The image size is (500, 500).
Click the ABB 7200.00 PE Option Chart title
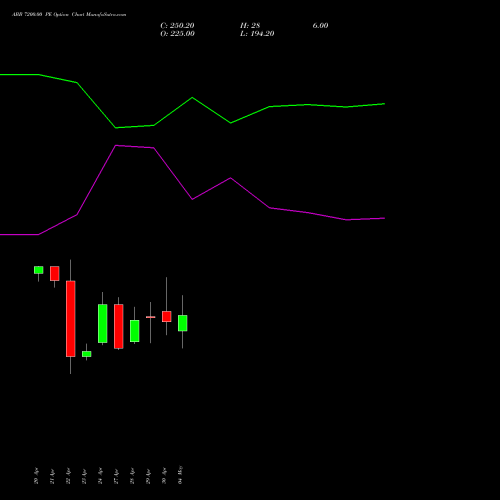point(69,15)
